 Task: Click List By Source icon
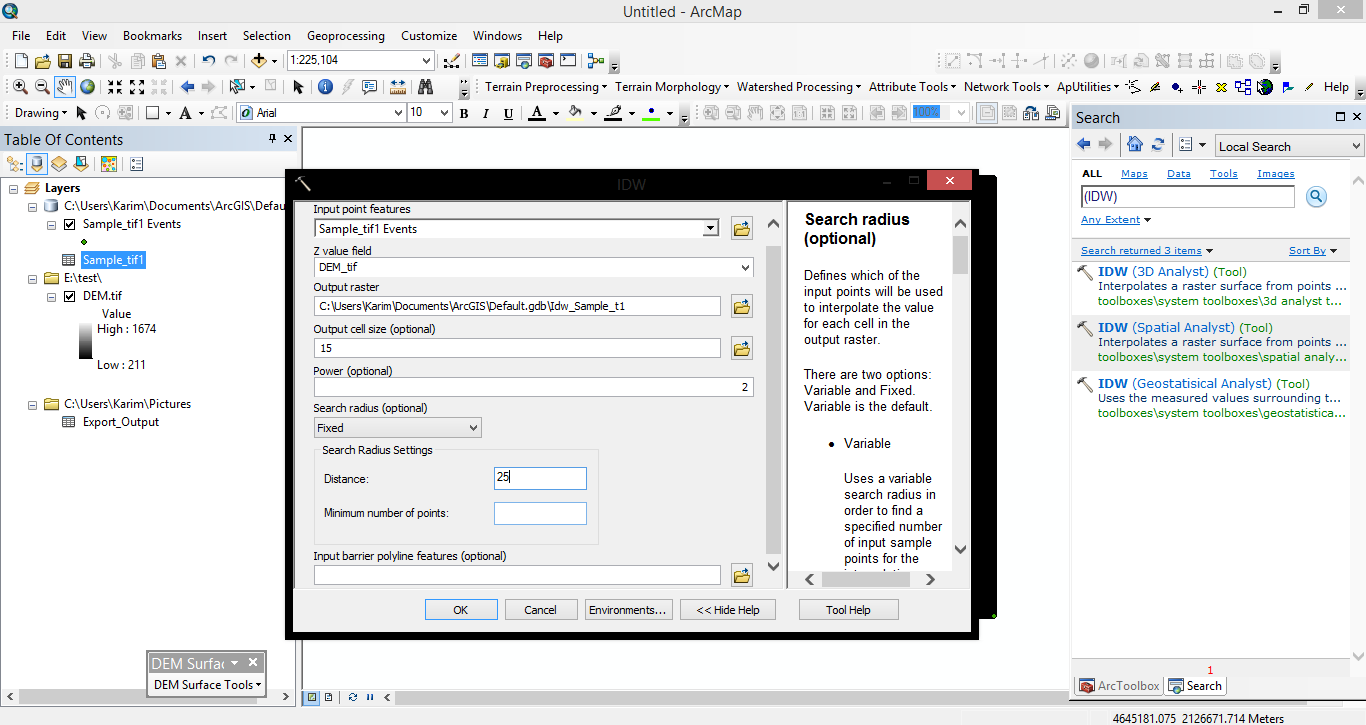(37, 164)
